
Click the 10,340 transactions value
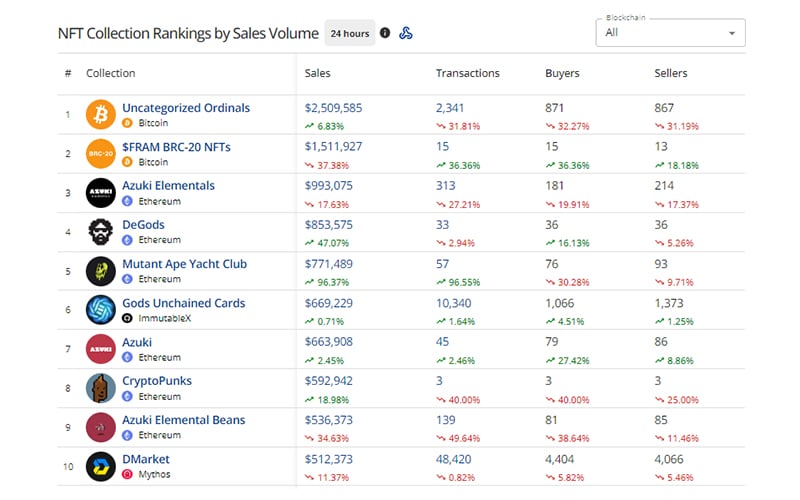coord(454,303)
